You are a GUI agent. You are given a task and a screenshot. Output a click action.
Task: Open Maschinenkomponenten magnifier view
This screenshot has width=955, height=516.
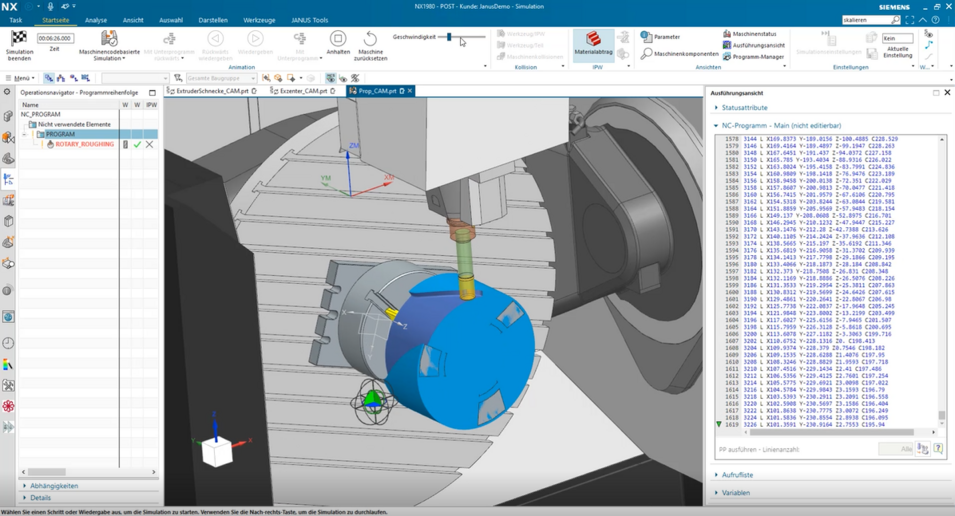(680, 54)
